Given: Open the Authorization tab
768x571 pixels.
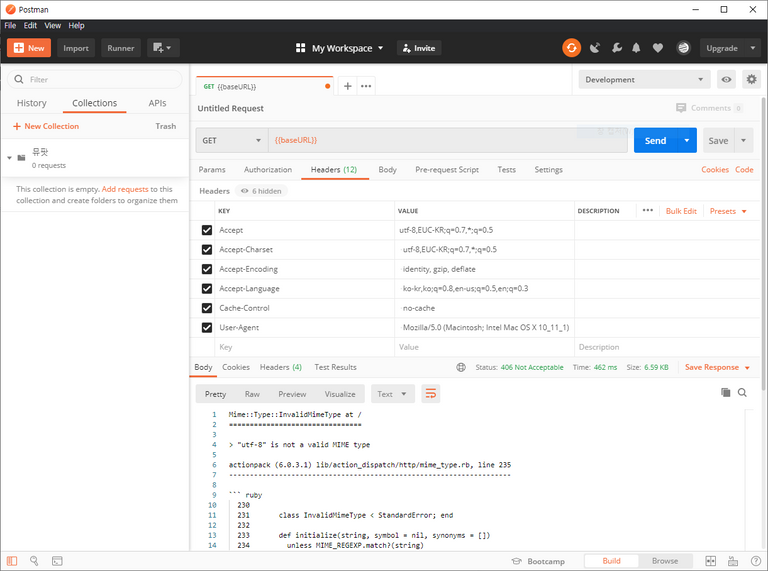Looking at the screenshot, I should coord(268,169).
